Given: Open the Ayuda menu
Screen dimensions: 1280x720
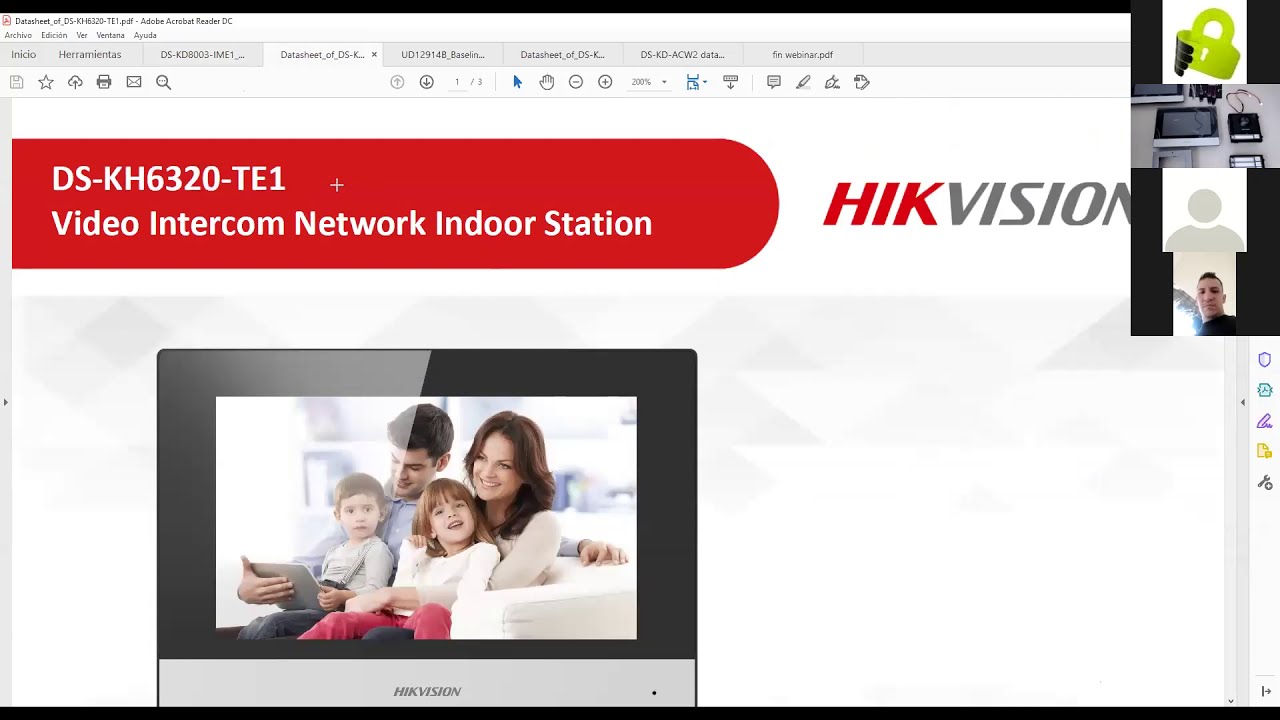Looking at the screenshot, I should point(145,35).
